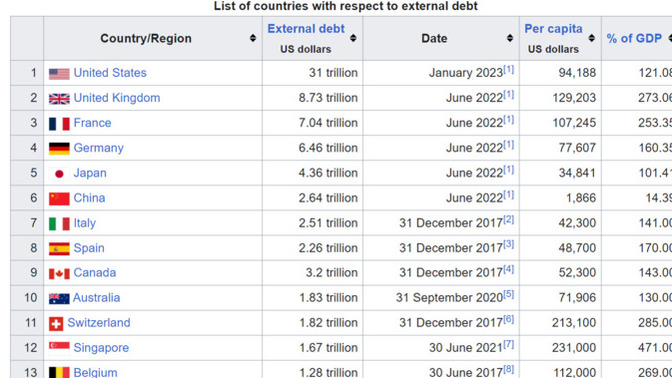
Task: Click the United Kingdom flag icon
Action: [x=59, y=99]
